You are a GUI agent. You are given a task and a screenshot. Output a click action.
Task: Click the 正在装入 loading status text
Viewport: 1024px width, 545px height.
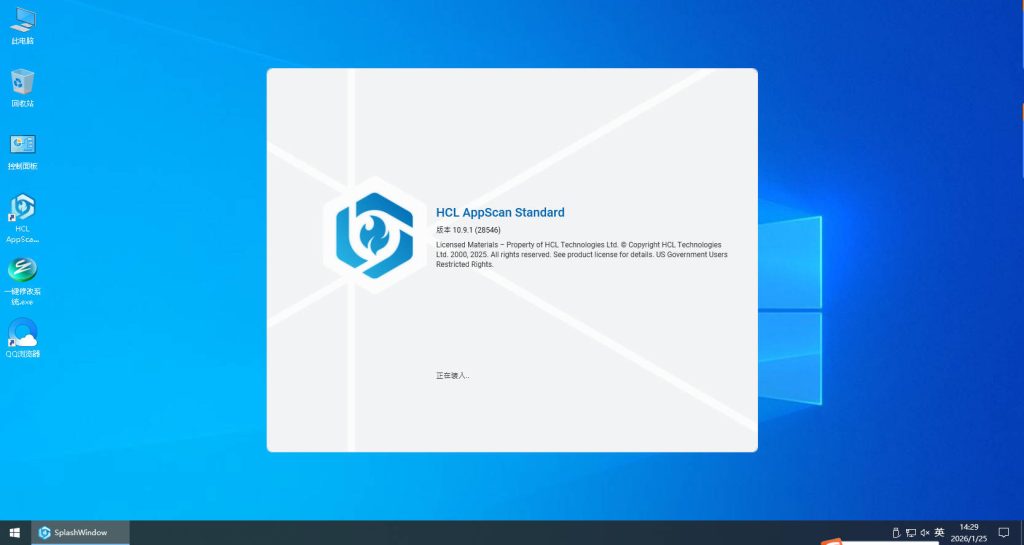pos(452,376)
